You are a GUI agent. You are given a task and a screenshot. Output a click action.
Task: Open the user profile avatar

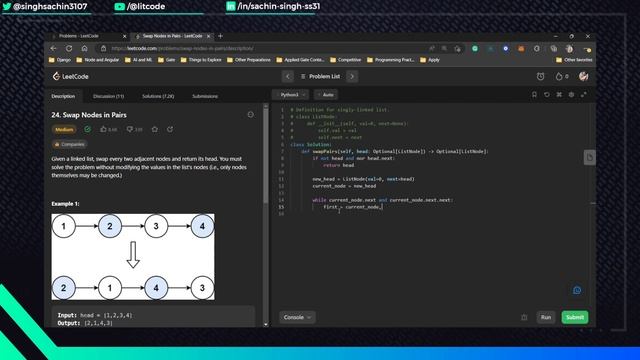pos(584,76)
